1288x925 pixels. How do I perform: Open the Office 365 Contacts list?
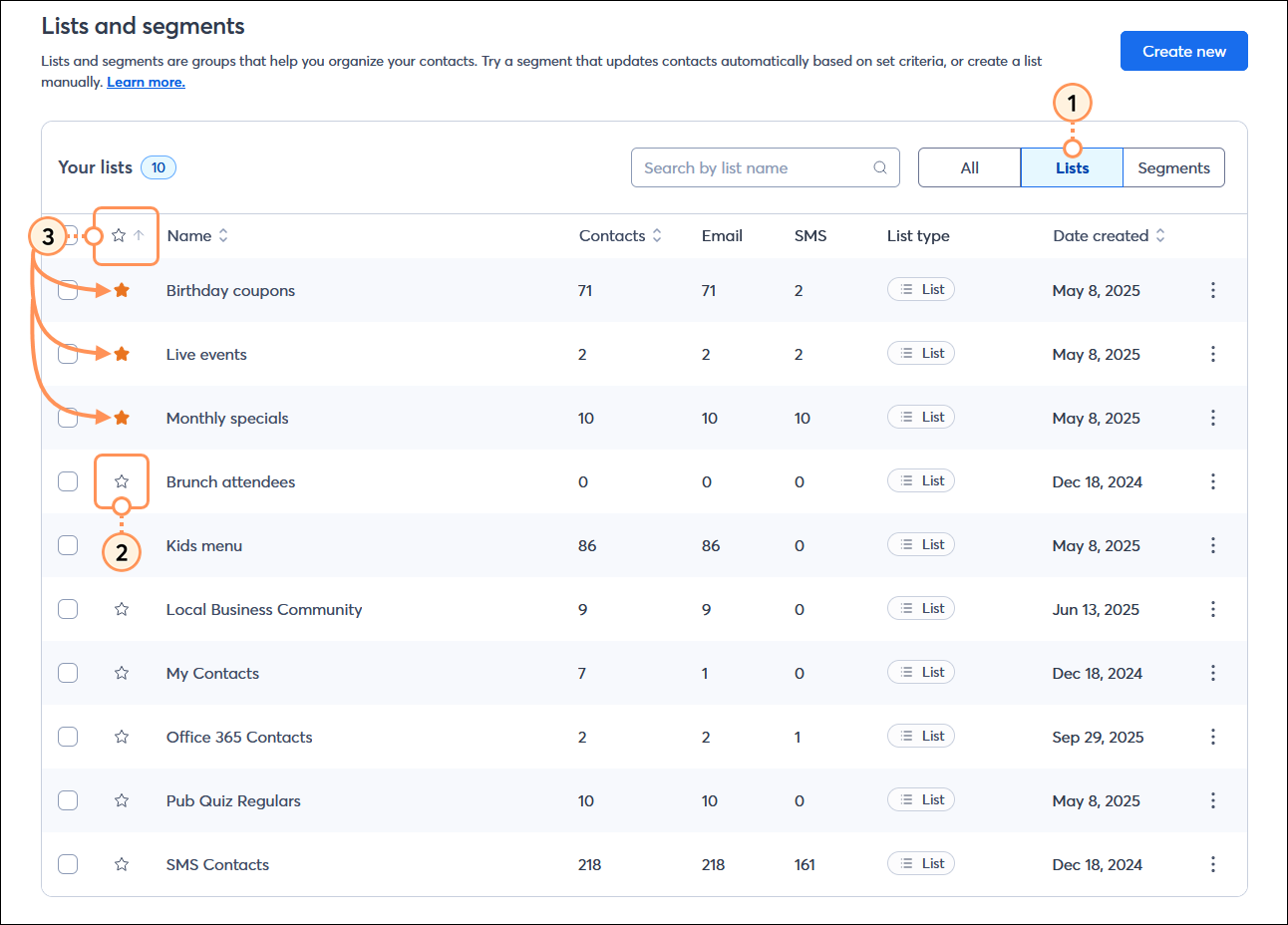point(239,737)
